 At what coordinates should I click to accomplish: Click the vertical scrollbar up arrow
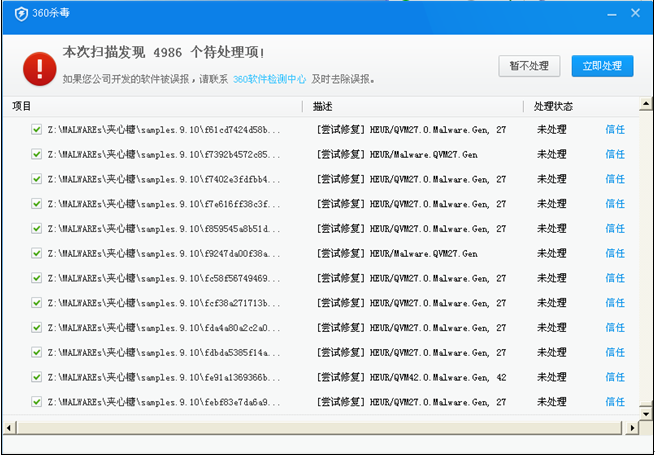[x=646, y=103]
